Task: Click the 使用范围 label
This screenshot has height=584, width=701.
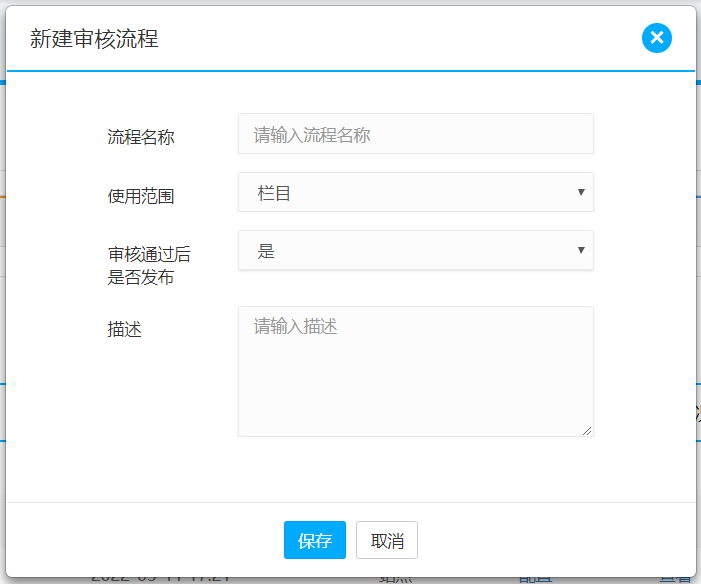Action: pyautogui.click(x=141, y=196)
